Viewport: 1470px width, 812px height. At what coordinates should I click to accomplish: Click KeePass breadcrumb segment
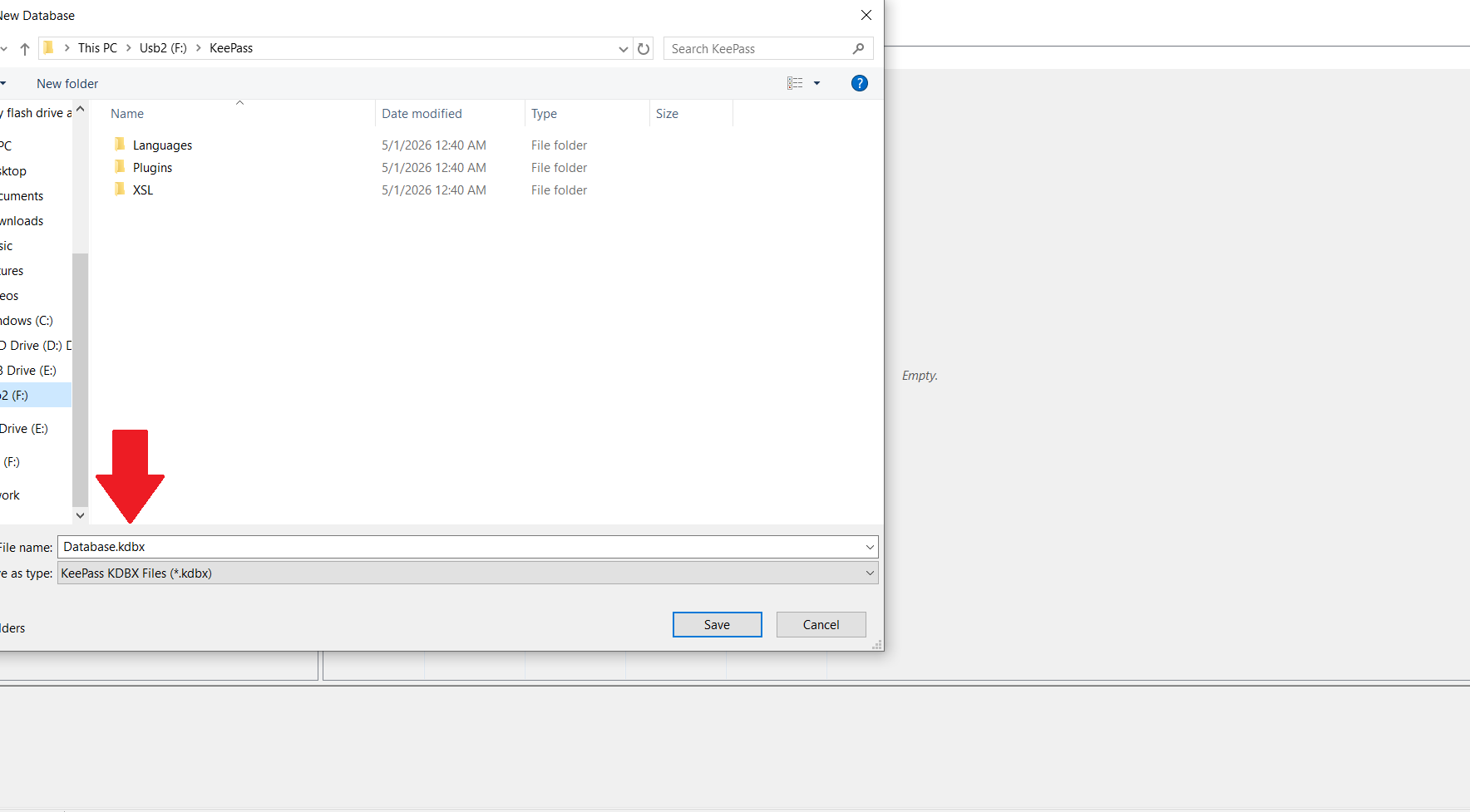tap(231, 48)
